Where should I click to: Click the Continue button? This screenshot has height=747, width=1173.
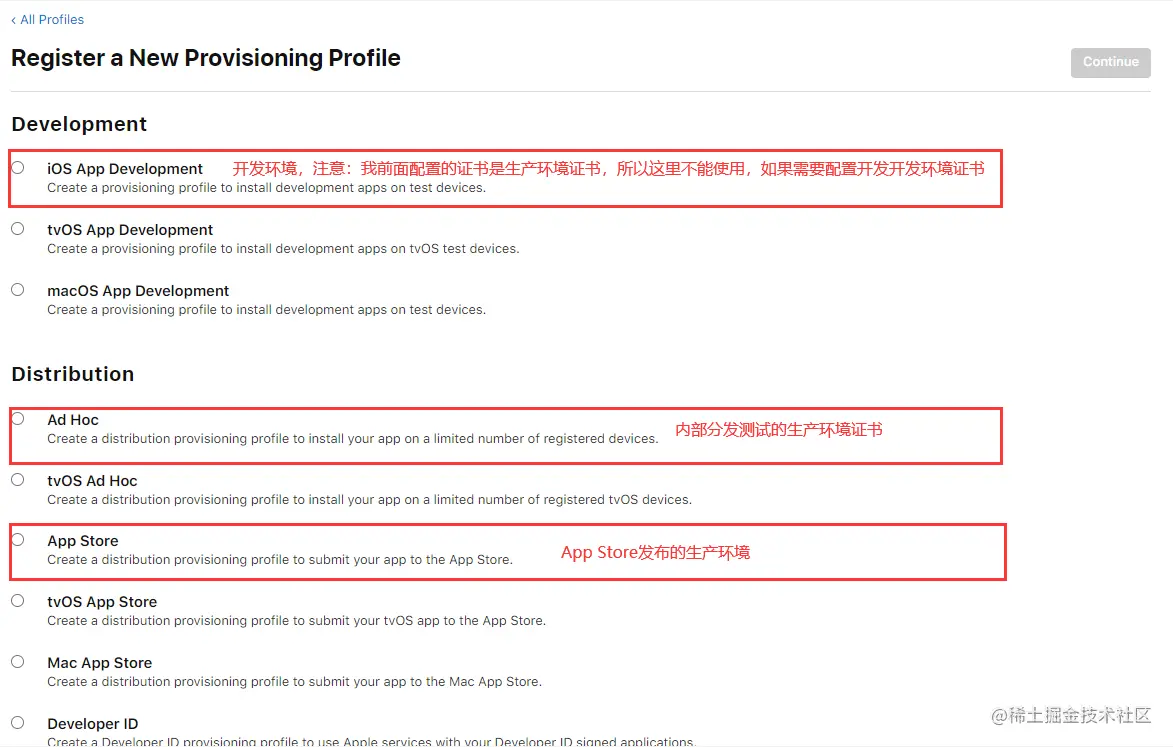pyautogui.click(x=1110, y=62)
